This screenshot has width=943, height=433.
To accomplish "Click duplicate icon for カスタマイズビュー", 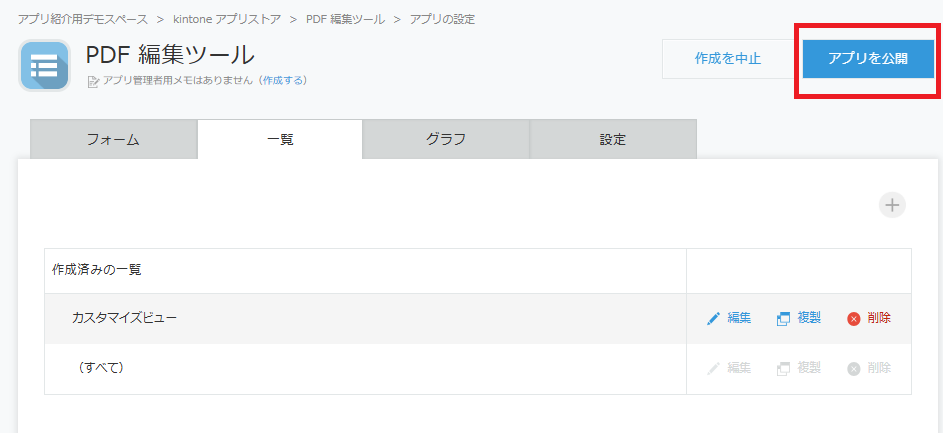I will click(783, 319).
